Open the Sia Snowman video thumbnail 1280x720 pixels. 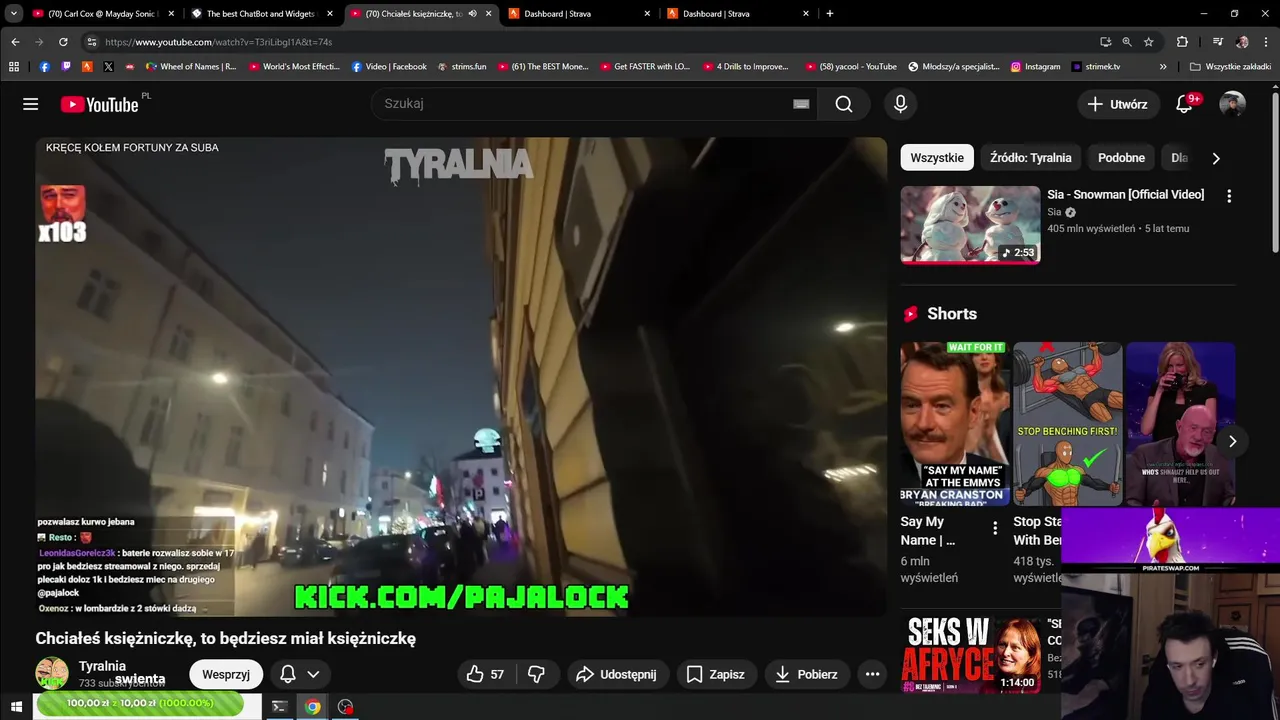pyautogui.click(x=970, y=225)
